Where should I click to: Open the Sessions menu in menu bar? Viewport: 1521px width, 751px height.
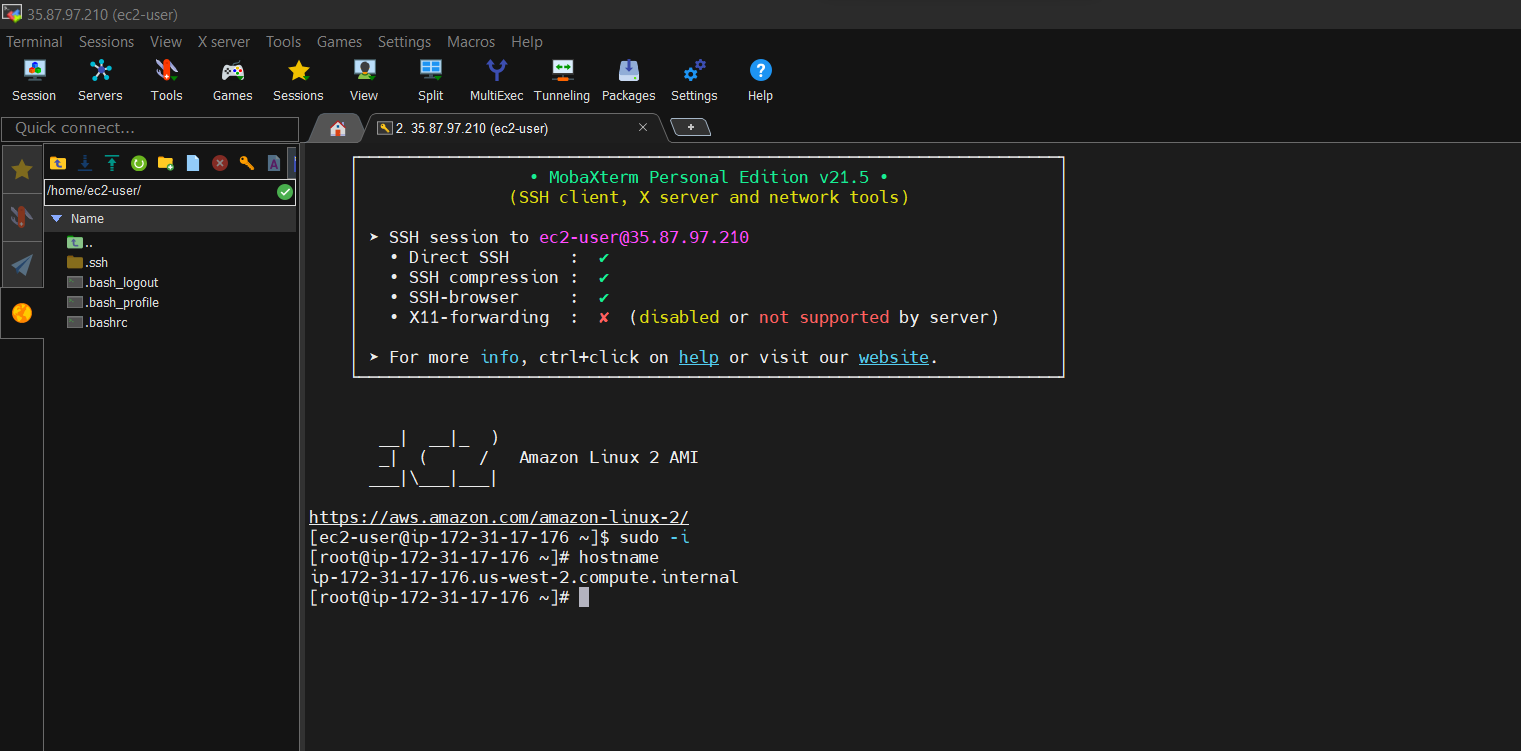pos(106,42)
